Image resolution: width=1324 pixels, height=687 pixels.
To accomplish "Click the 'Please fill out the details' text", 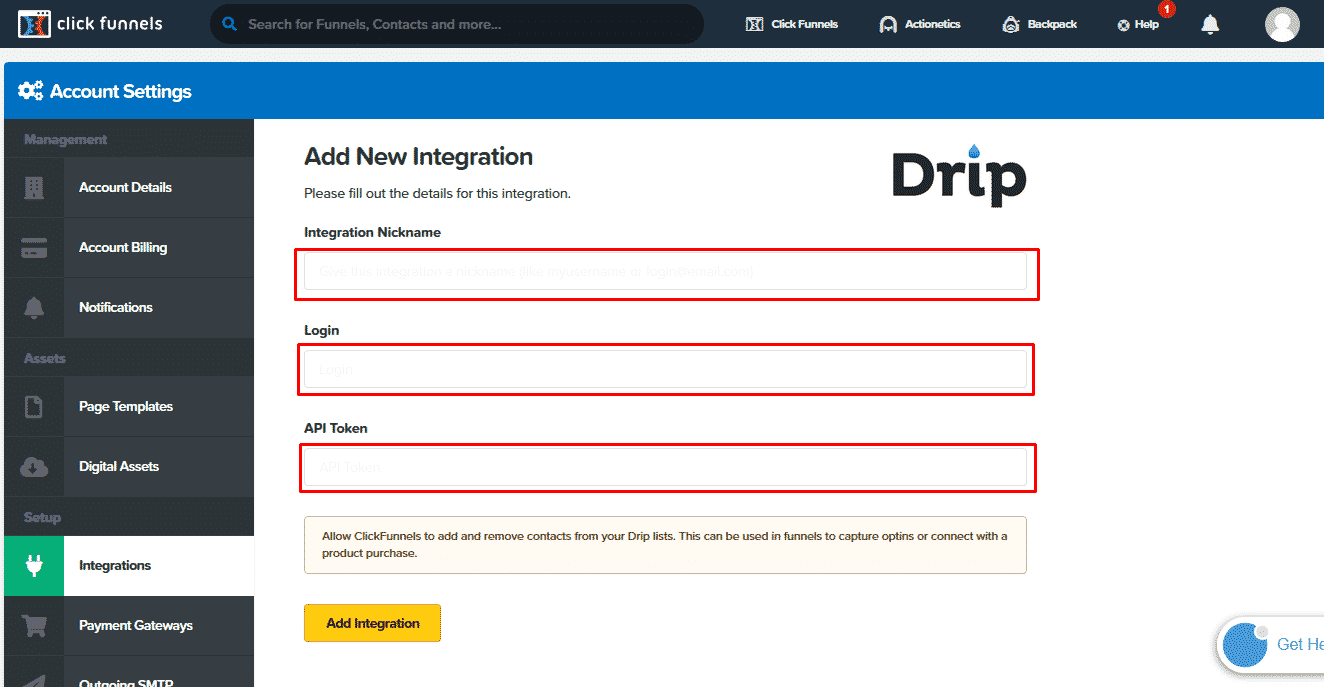I will [437, 193].
